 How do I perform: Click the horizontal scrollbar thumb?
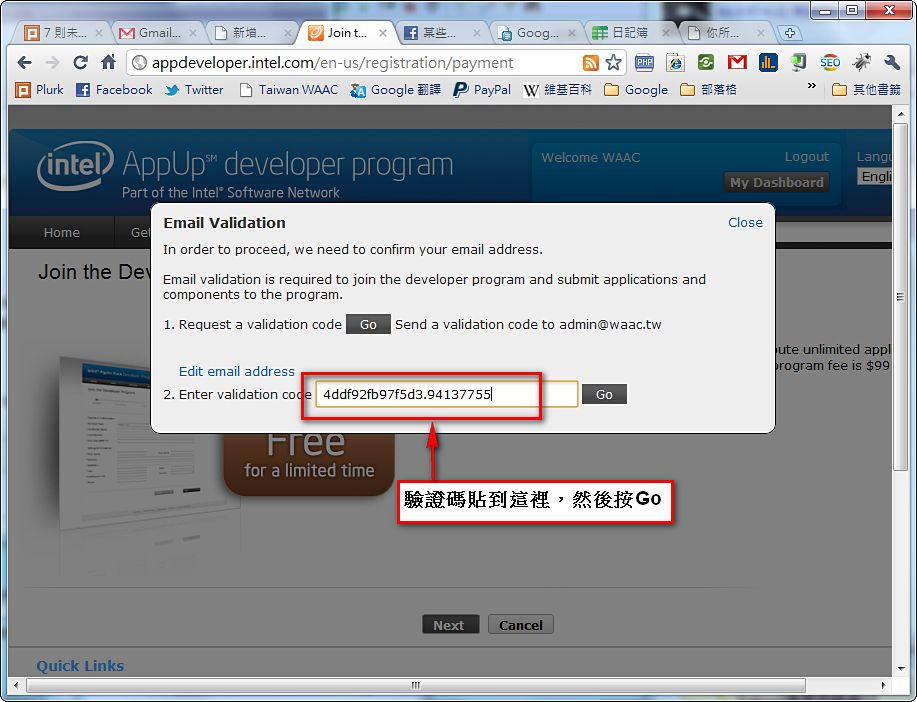[x=416, y=685]
